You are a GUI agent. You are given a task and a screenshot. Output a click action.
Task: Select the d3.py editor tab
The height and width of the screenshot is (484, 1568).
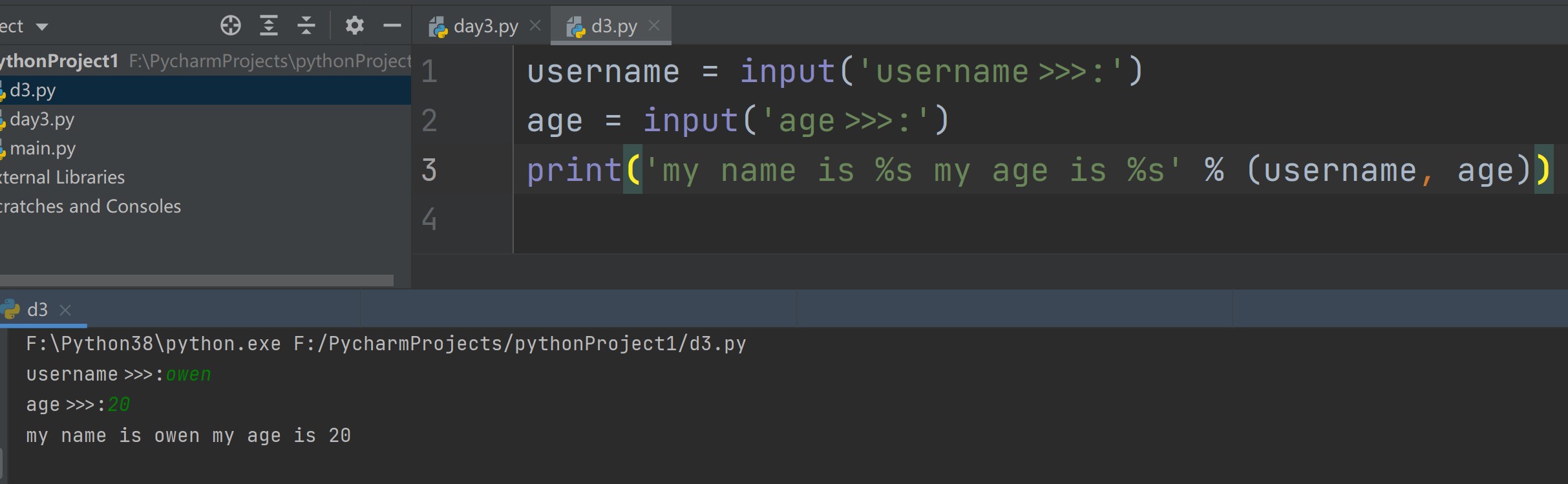pos(613,26)
